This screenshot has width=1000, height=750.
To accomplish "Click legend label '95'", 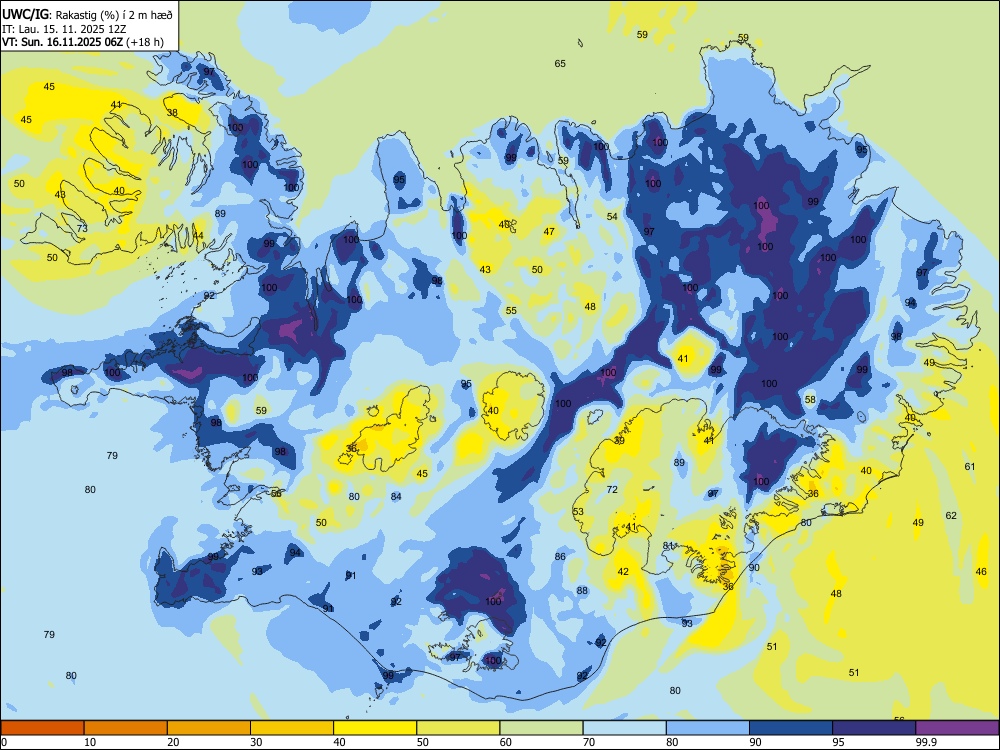I will tap(839, 742).
